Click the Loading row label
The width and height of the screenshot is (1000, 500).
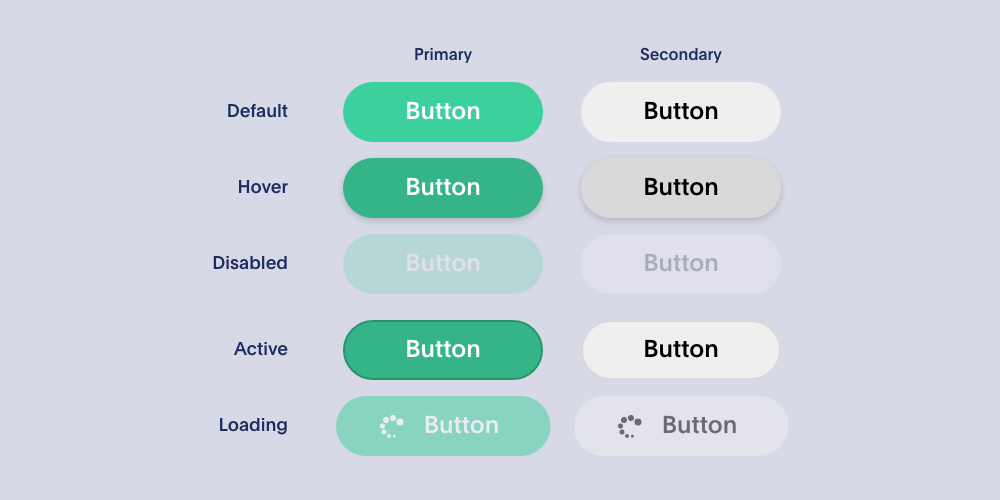(x=253, y=425)
